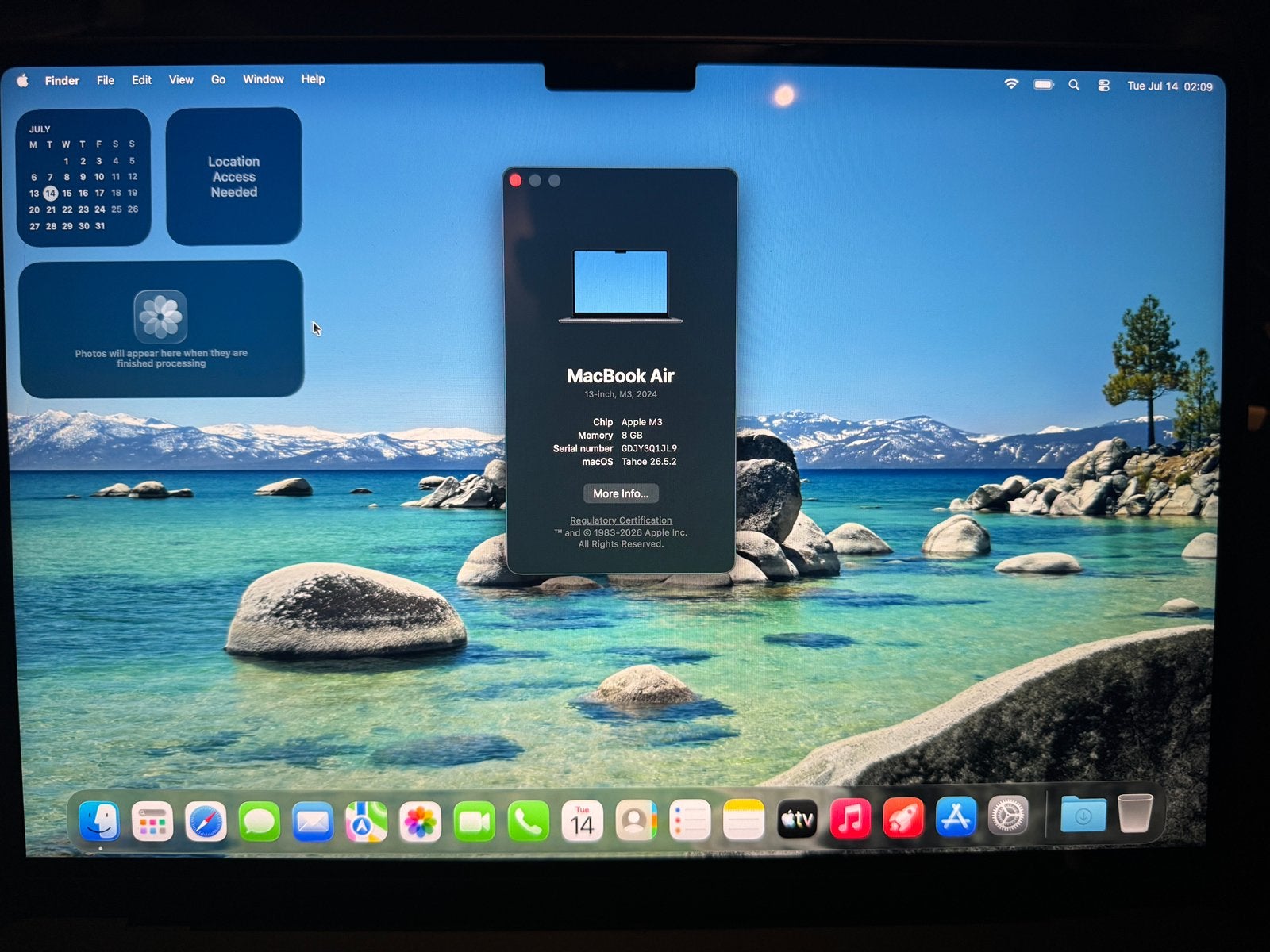The height and width of the screenshot is (952, 1270).
Task: Show Wi-Fi status menu
Action: [x=1011, y=83]
